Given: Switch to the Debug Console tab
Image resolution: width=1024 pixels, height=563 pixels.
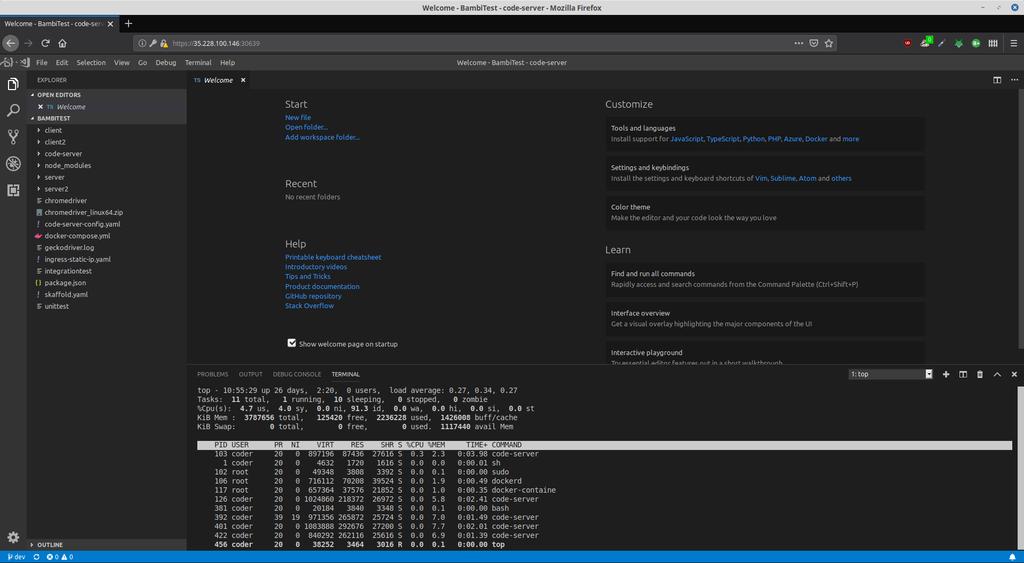Looking at the screenshot, I should point(297,374).
